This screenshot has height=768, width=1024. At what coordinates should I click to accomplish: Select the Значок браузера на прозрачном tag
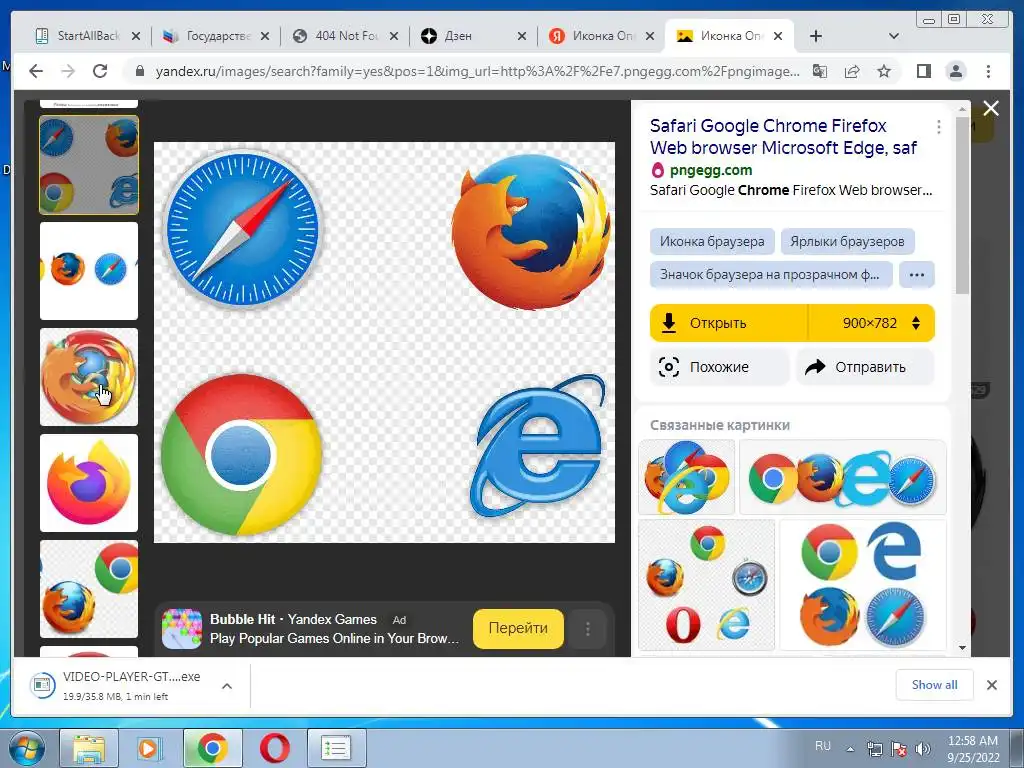[x=771, y=274]
